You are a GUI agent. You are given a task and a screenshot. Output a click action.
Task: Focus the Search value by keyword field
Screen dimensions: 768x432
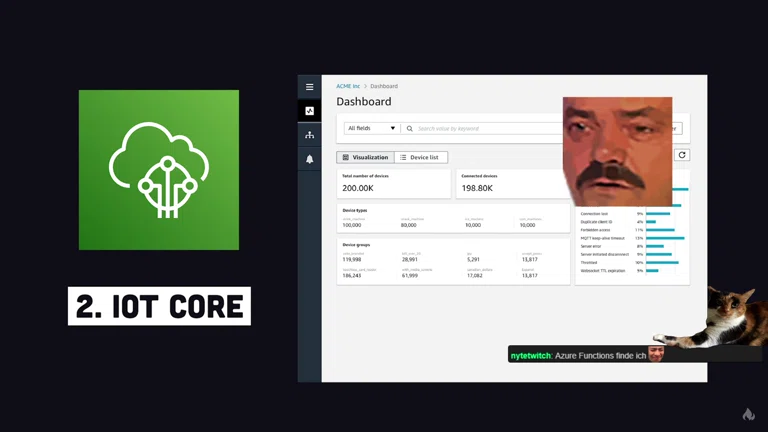coord(482,129)
